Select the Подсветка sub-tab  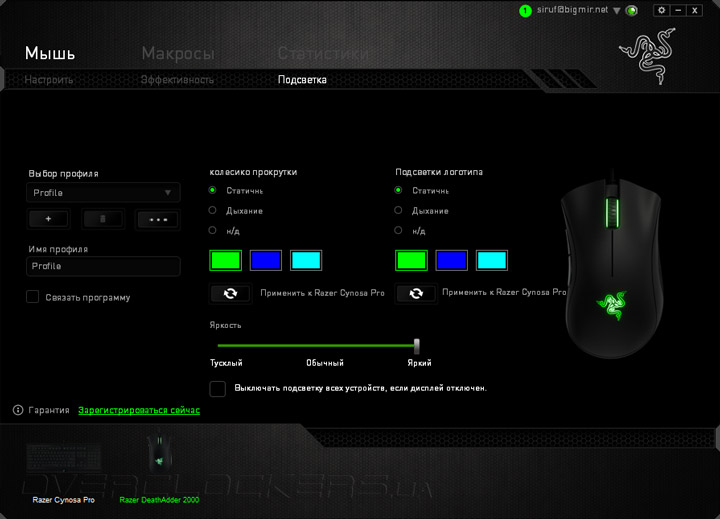302,80
